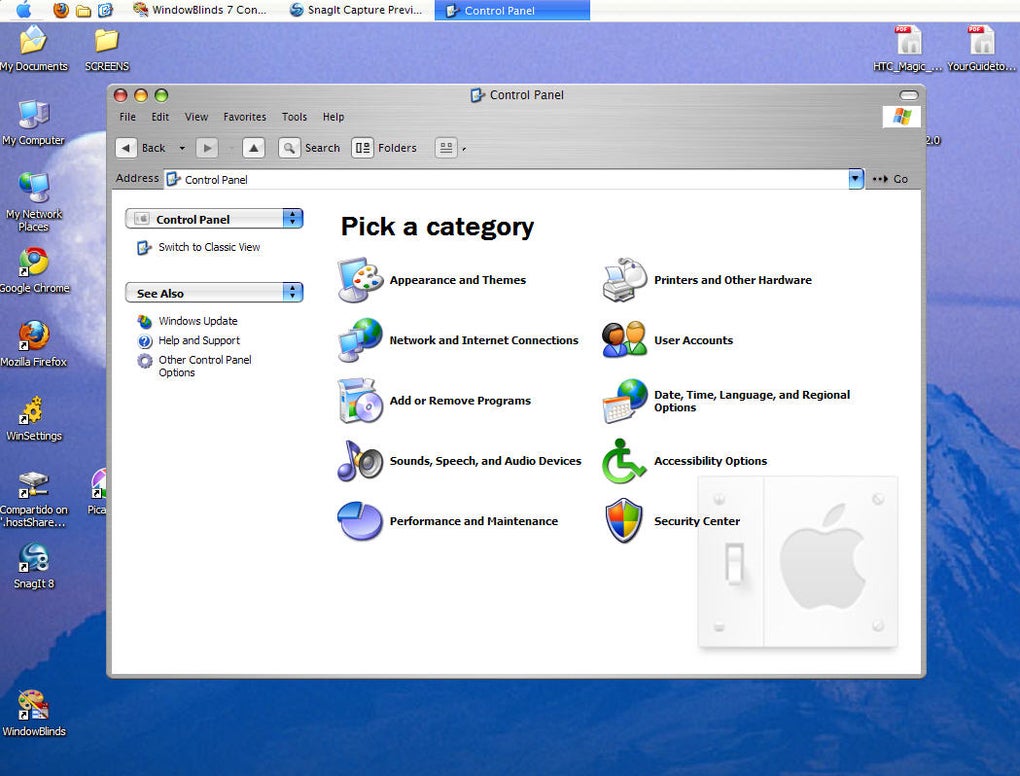Open SCREENS folder on desktop
Screen dimensions: 1020x776
click(x=107, y=49)
